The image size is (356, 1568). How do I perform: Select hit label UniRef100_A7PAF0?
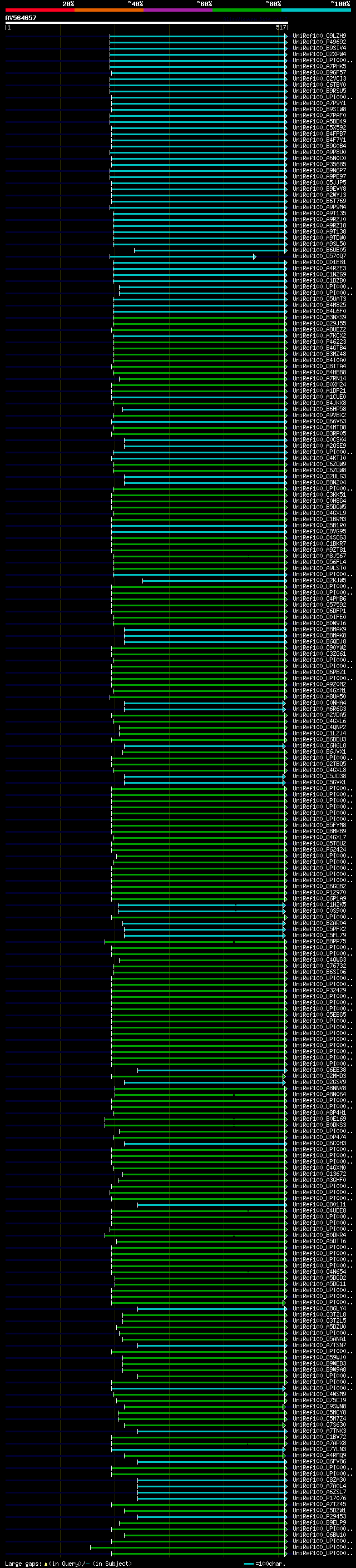click(319, 116)
